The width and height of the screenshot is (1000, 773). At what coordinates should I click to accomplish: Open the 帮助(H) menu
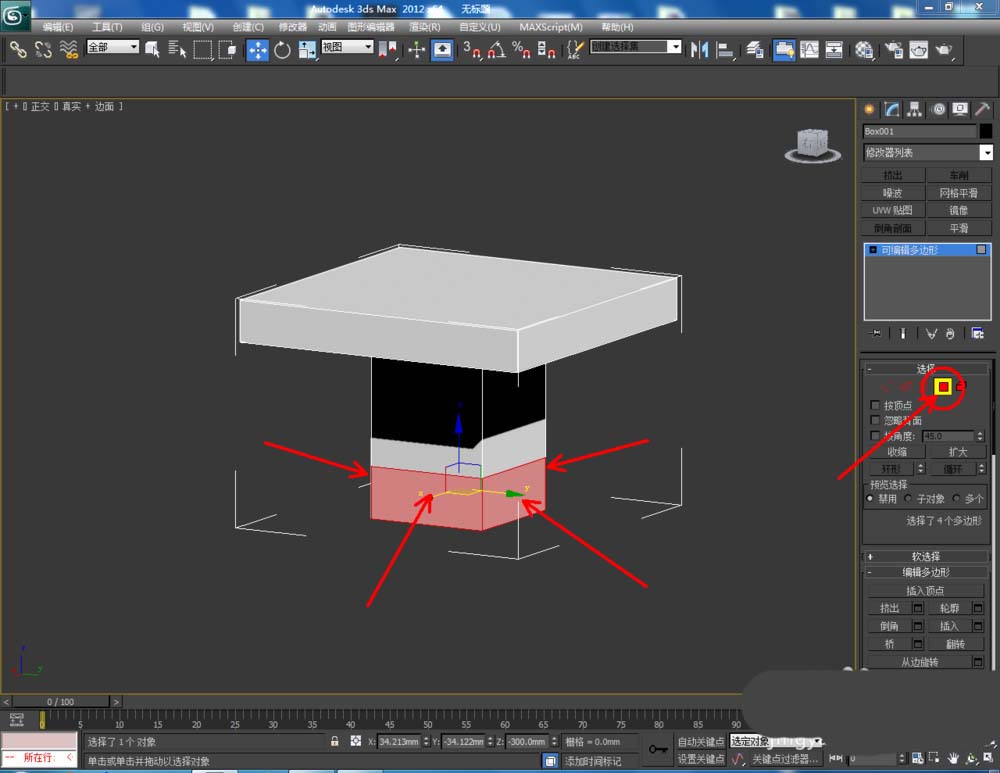tap(617, 27)
